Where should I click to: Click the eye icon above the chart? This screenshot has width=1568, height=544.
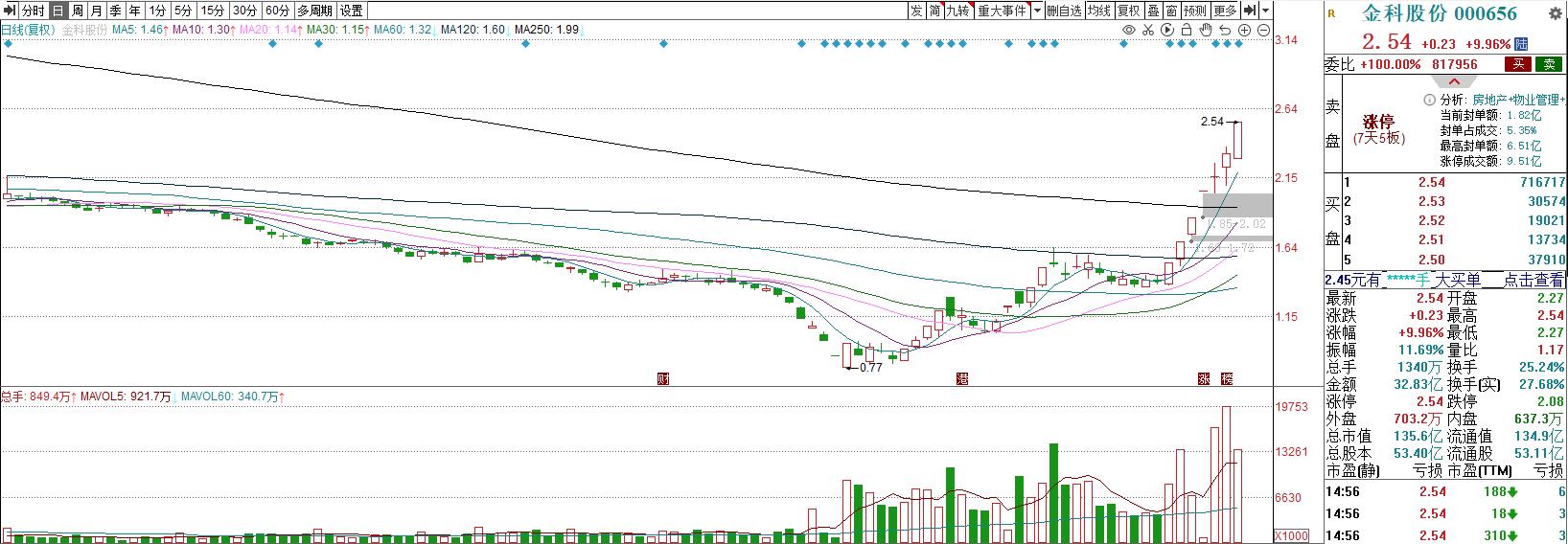(x=1129, y=31)
